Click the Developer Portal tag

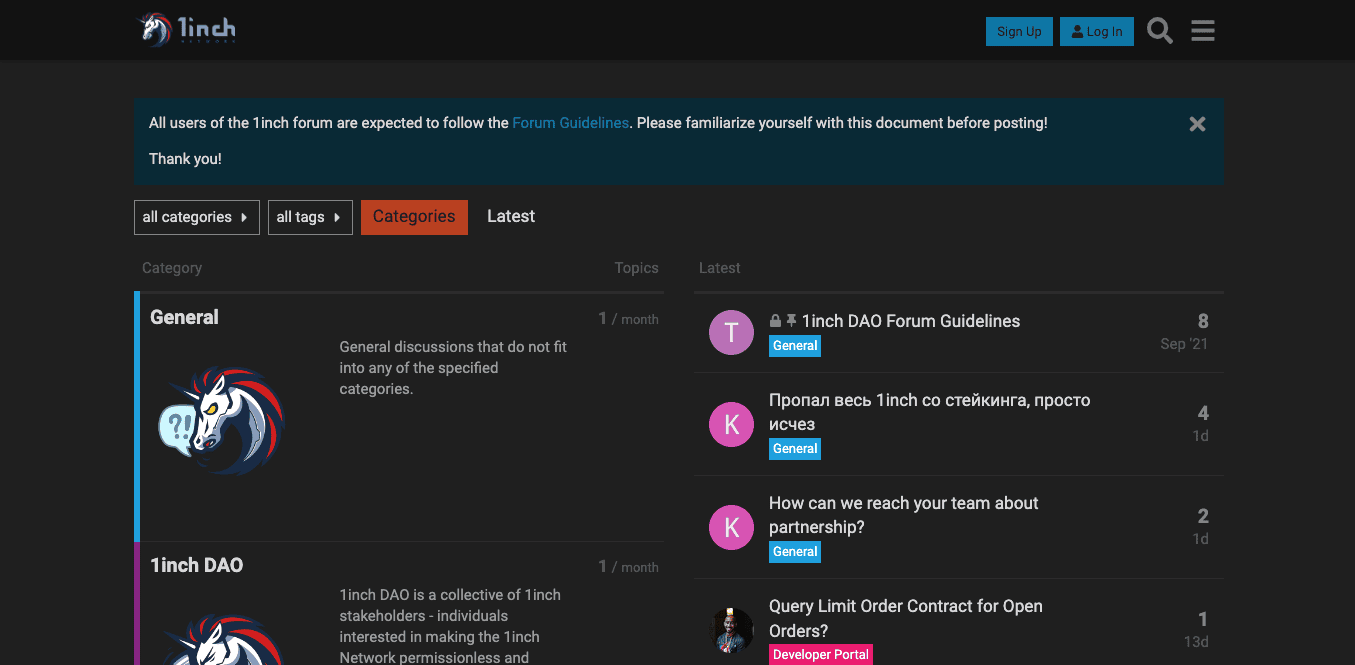(x=821, y=655)
